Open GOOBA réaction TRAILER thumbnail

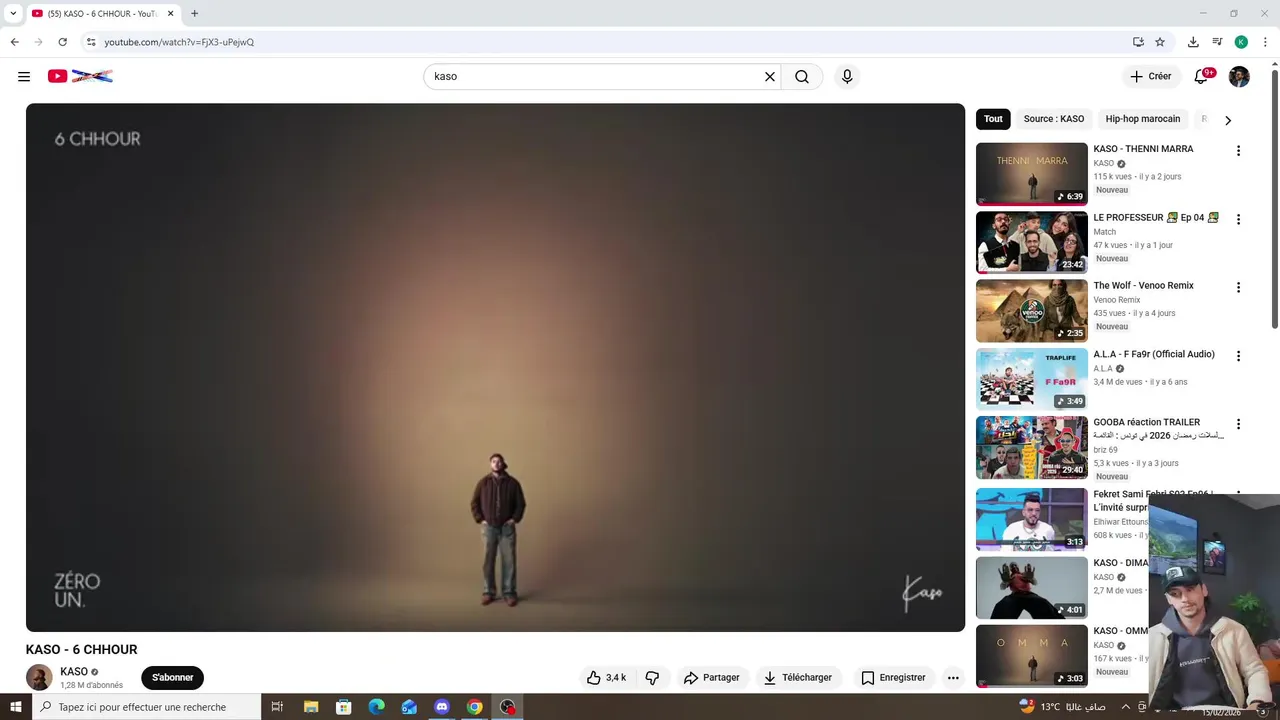1031,448
